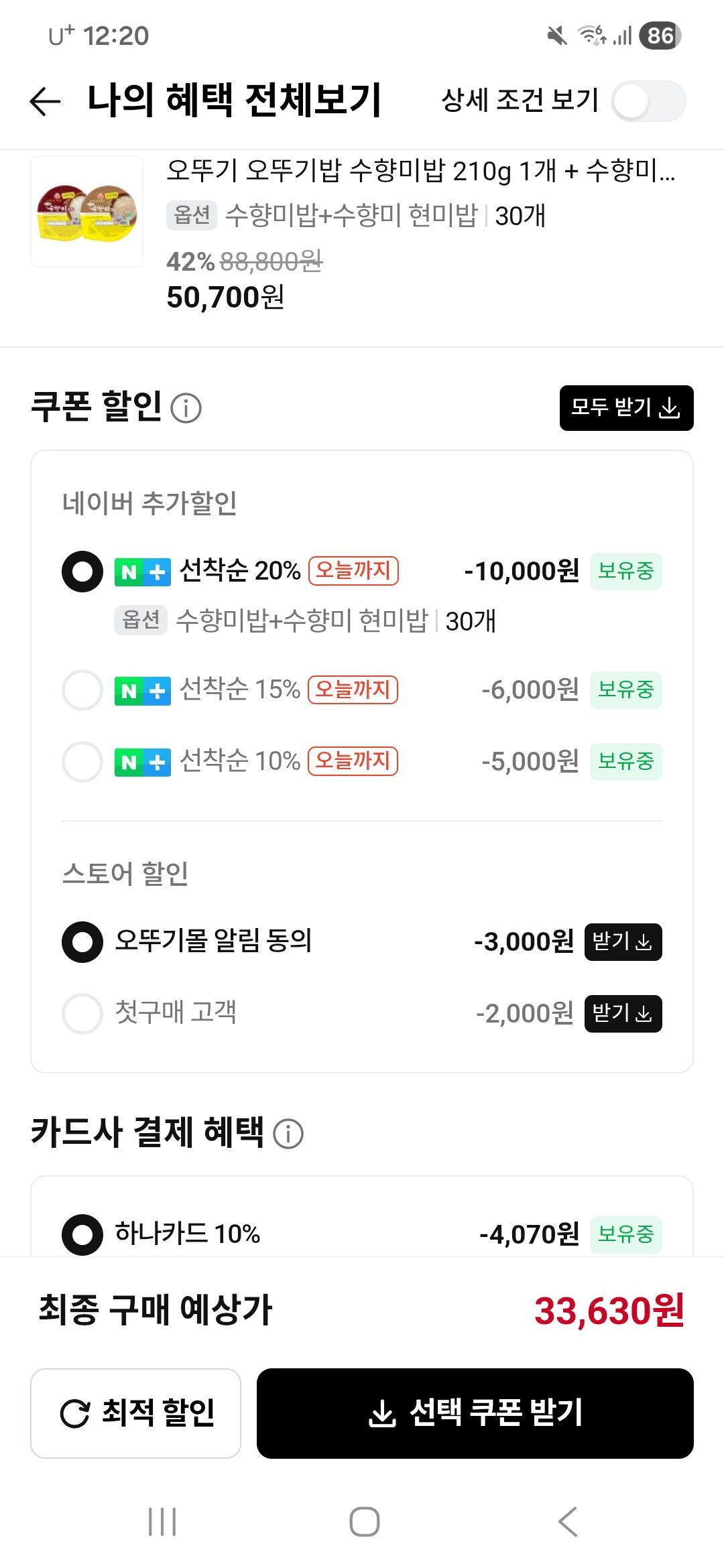This screenshot has width=724, height=1568.
Task: Toggle the 상세 조건 보기 switch
Action: 648,102
